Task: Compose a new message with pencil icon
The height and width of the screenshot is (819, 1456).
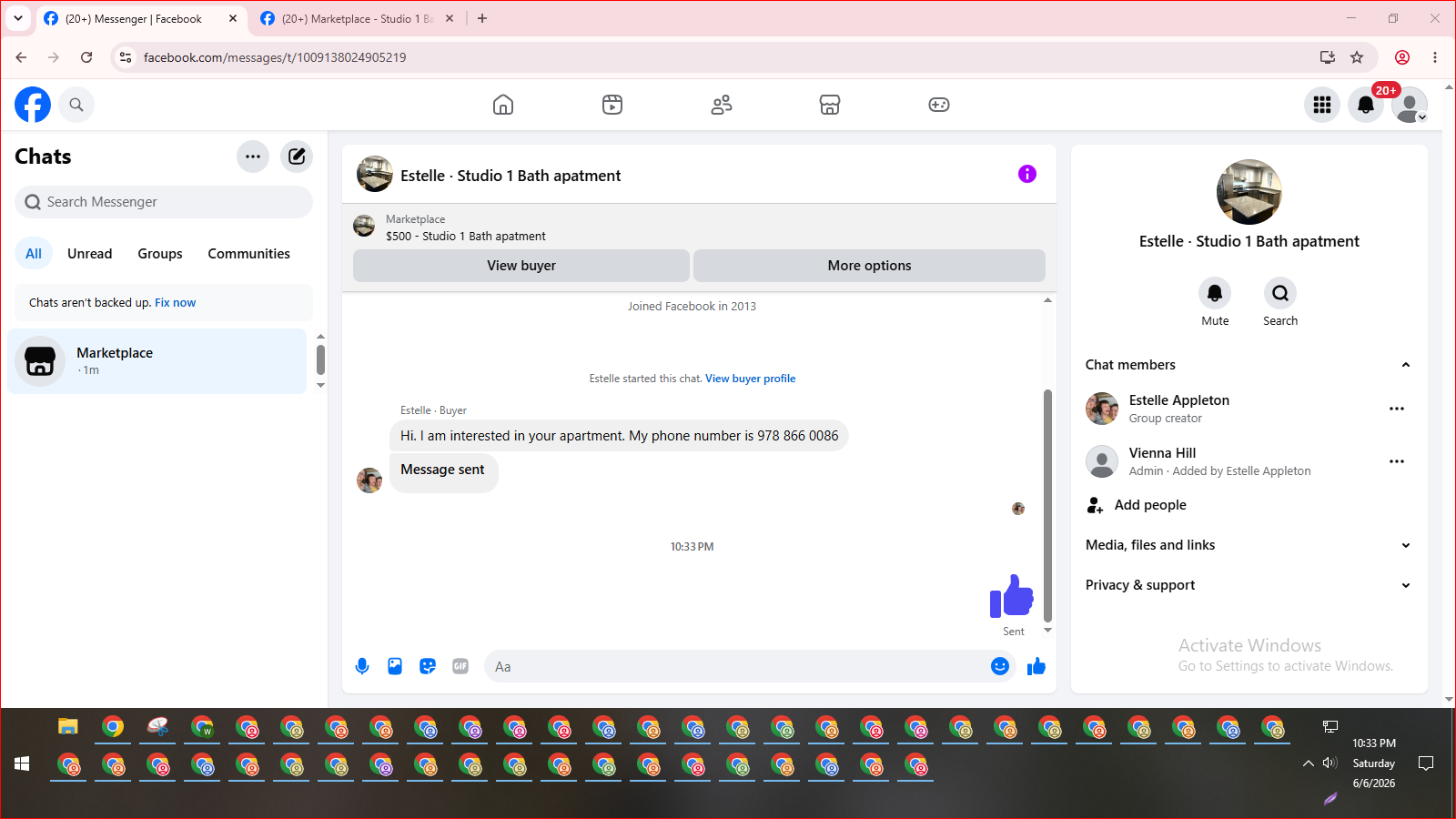Action: point(297,157)
